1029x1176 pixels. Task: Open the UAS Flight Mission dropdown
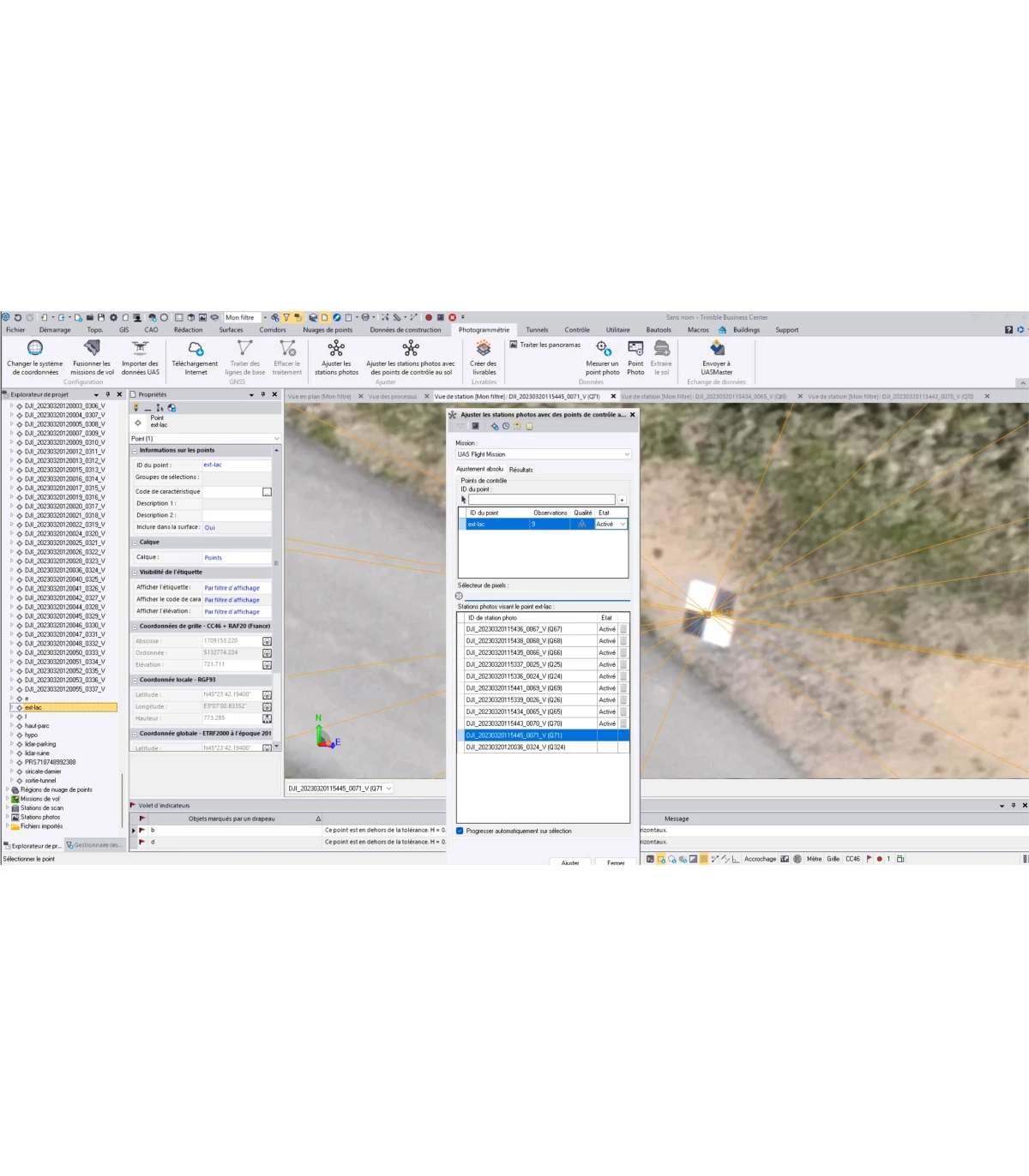pyautogui.click(x=543, y=454)
